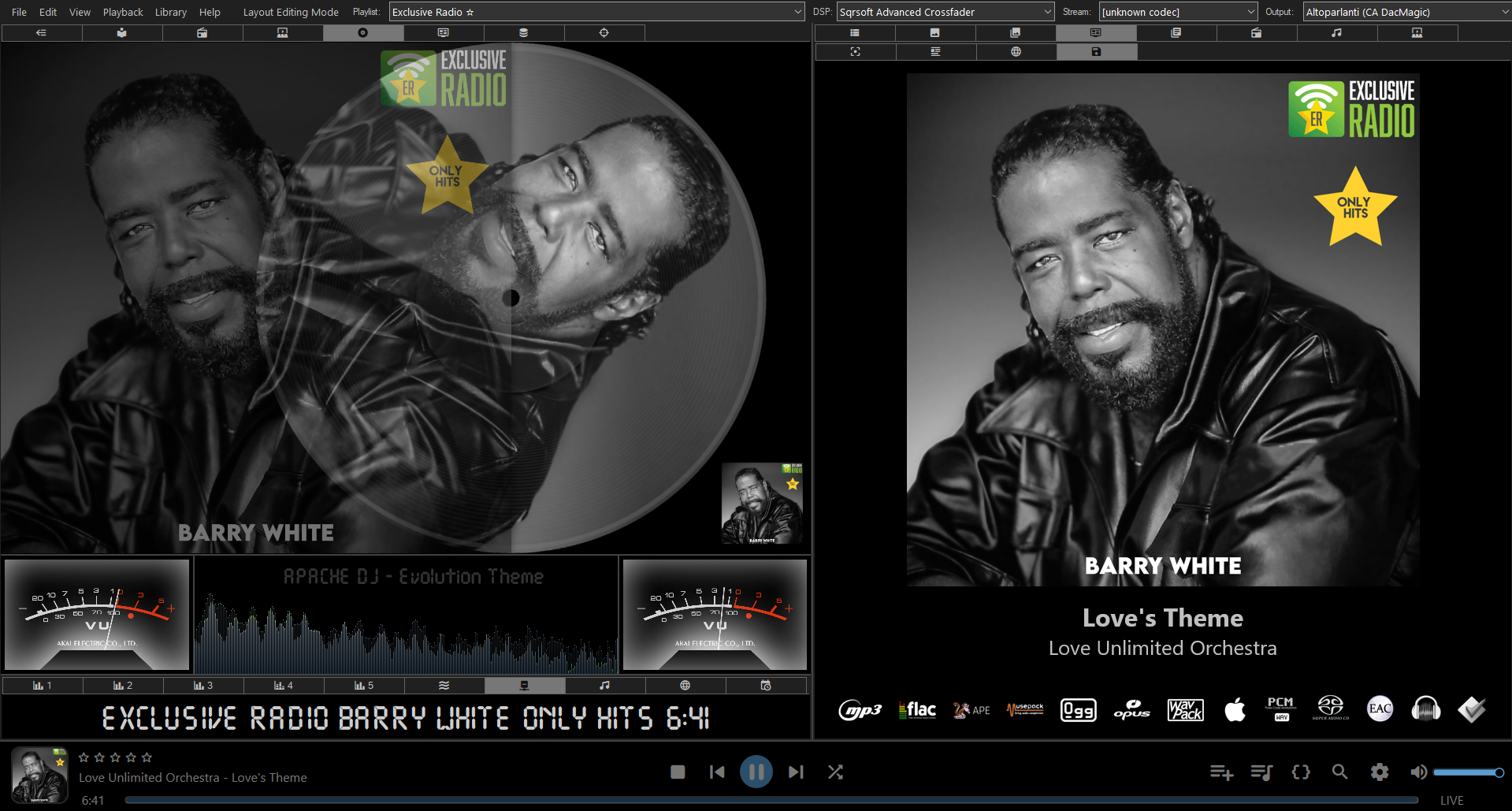This screenshot has width=1512, height=811.
Task: Rate the track one star
Action: pos(84,757)
